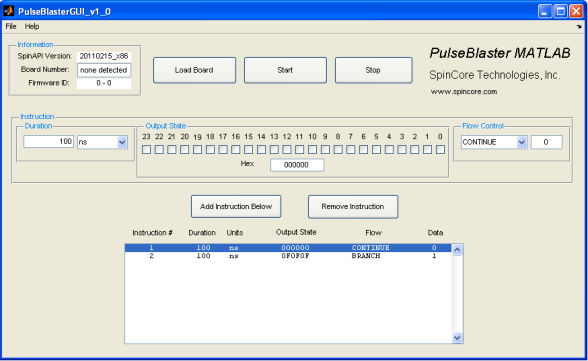Maximize the PulseBlasterGUI window

(561, 11)
